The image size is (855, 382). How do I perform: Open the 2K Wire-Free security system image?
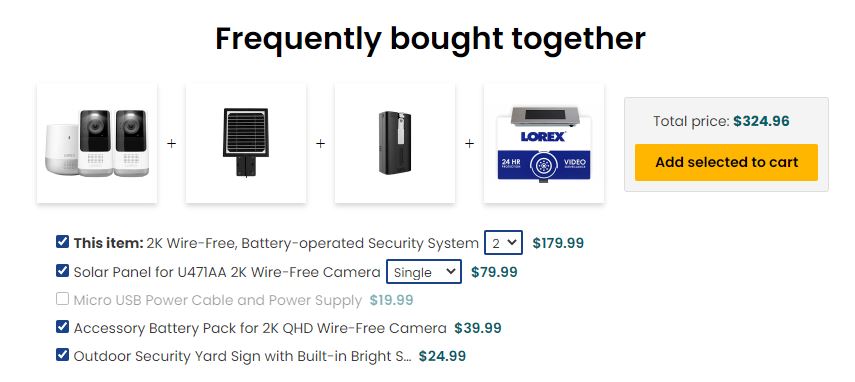coord(97,143)
